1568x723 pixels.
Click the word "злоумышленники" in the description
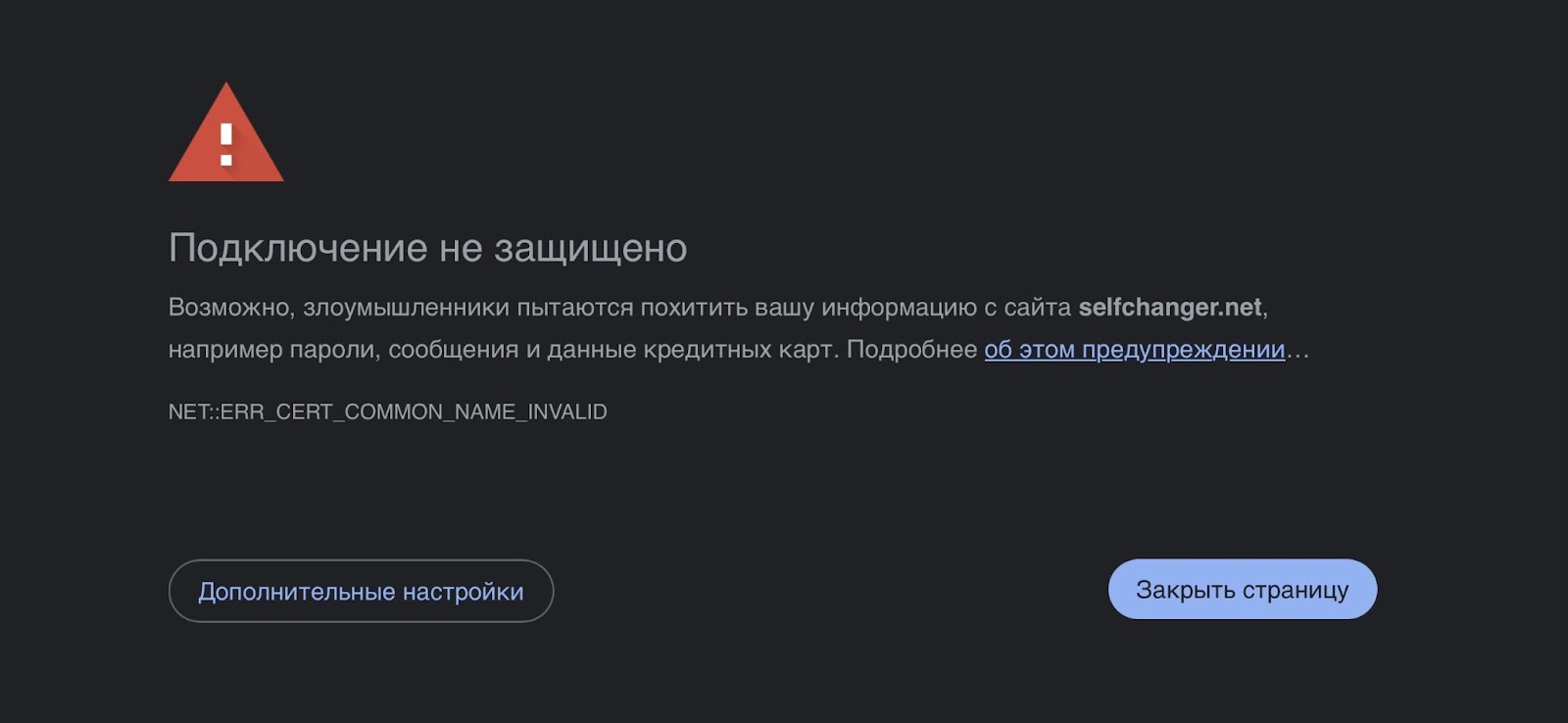pos(406,308)
